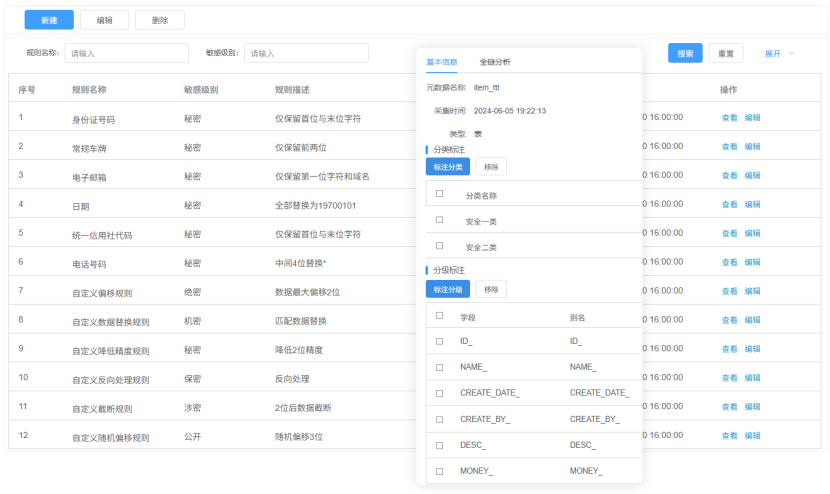This screenshot has width=830, height=494.
Task: Check the 安全一类 checkbox
Action: 439,220
